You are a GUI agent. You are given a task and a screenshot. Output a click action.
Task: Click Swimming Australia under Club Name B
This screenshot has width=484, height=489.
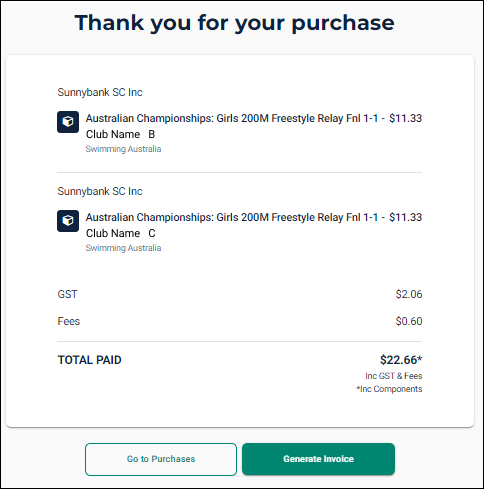(123, 149)
